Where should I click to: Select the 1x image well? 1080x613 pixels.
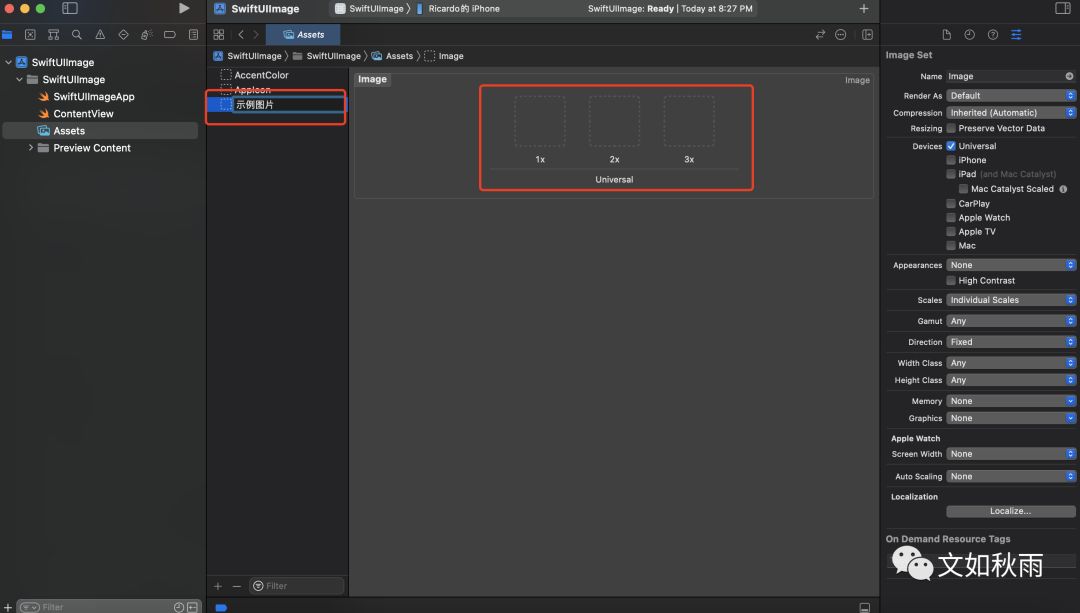tap(540, 122)
